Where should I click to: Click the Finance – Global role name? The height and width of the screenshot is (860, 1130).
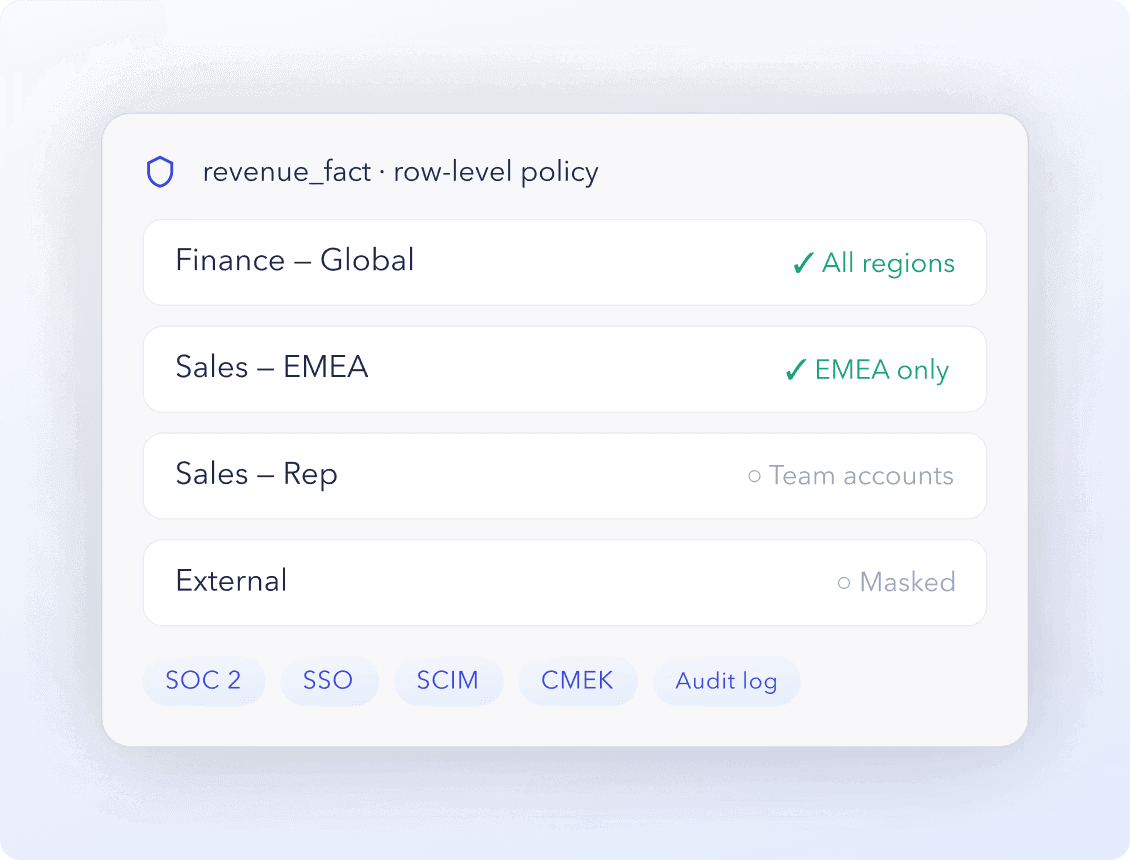(x=295, y=260)
